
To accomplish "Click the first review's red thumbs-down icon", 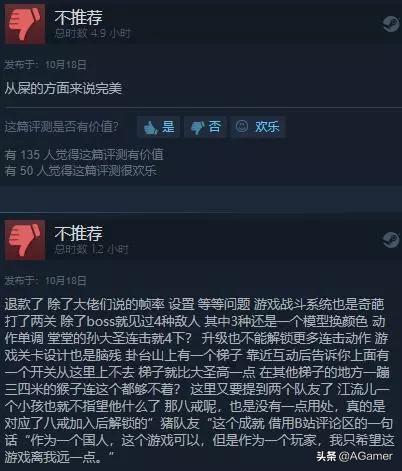I will (25, 24).
